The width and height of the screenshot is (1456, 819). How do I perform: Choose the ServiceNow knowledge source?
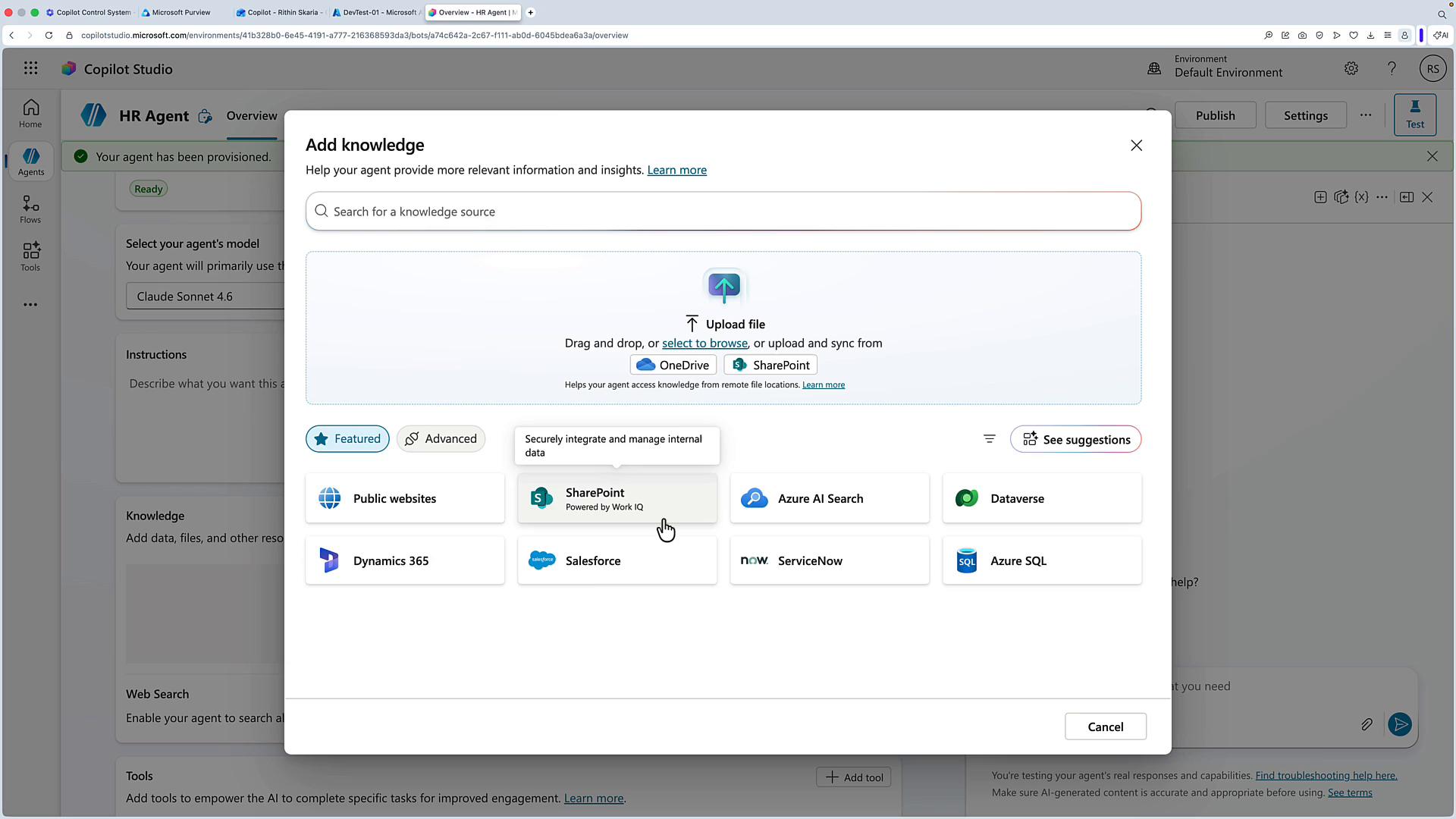pyautogui.click(x=830, y=560)
